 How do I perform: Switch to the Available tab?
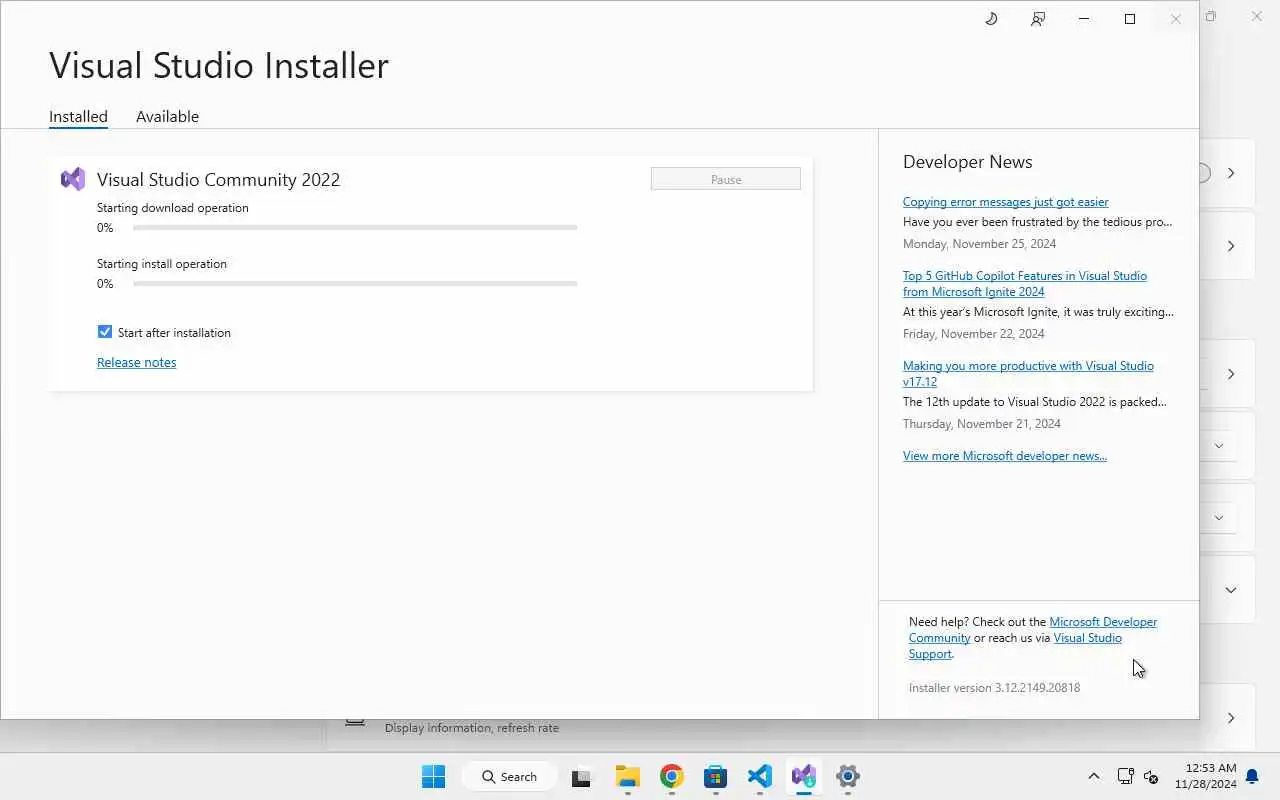(x=167, y=116)
